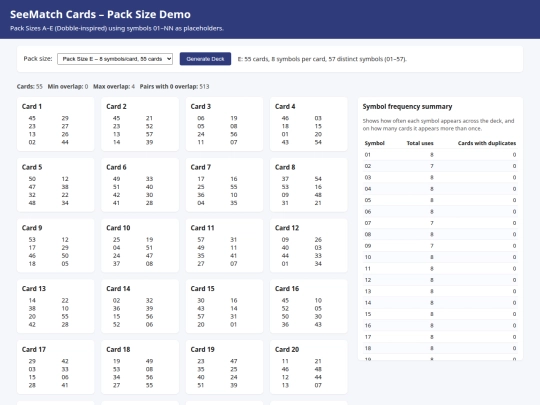Click symbol 57 on Card 11
This screenshot has height=405, width=540.
point(201,239)
